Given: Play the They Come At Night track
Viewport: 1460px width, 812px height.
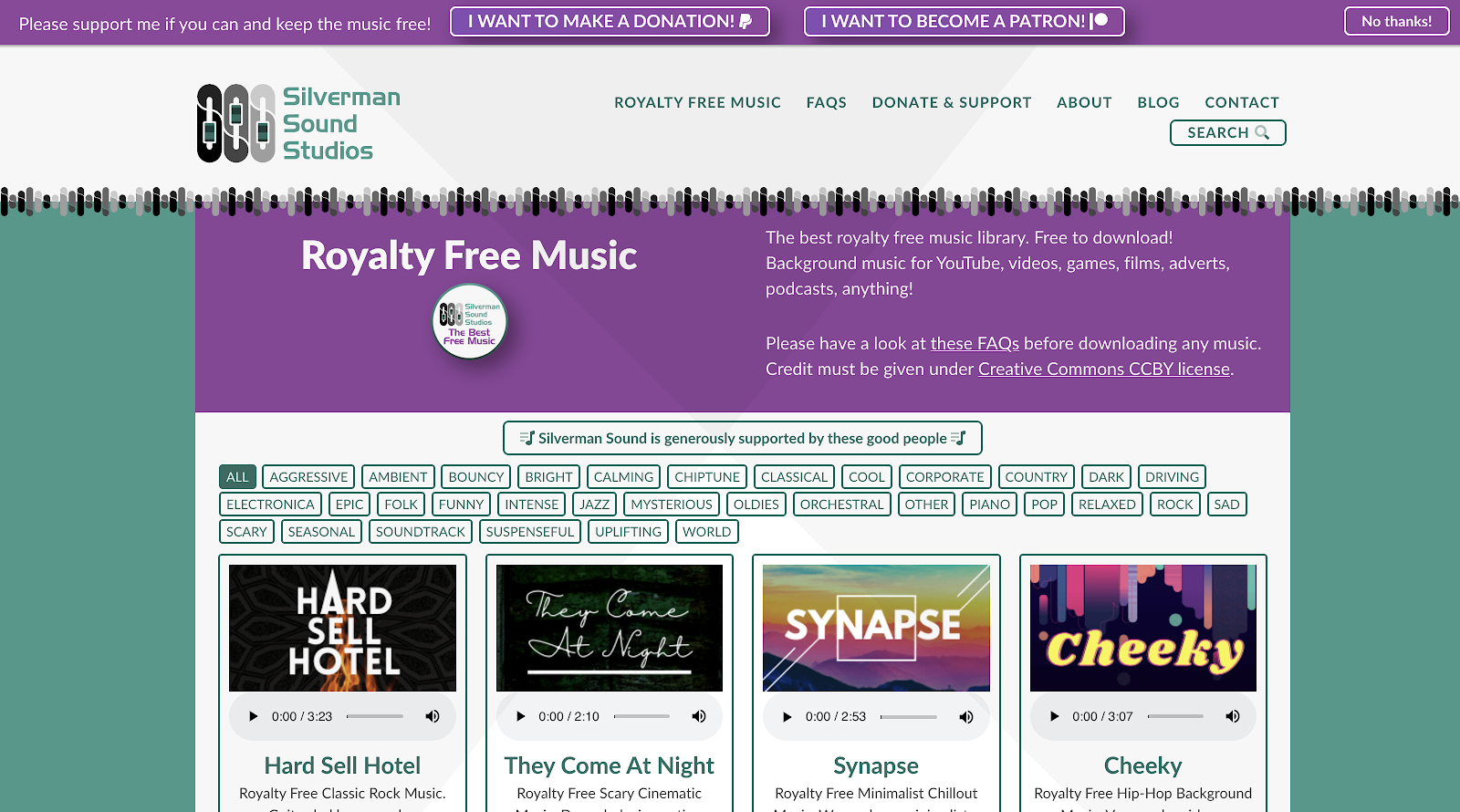Looking at the screenshot, I should pyautogui.click(x=521, y=716).
